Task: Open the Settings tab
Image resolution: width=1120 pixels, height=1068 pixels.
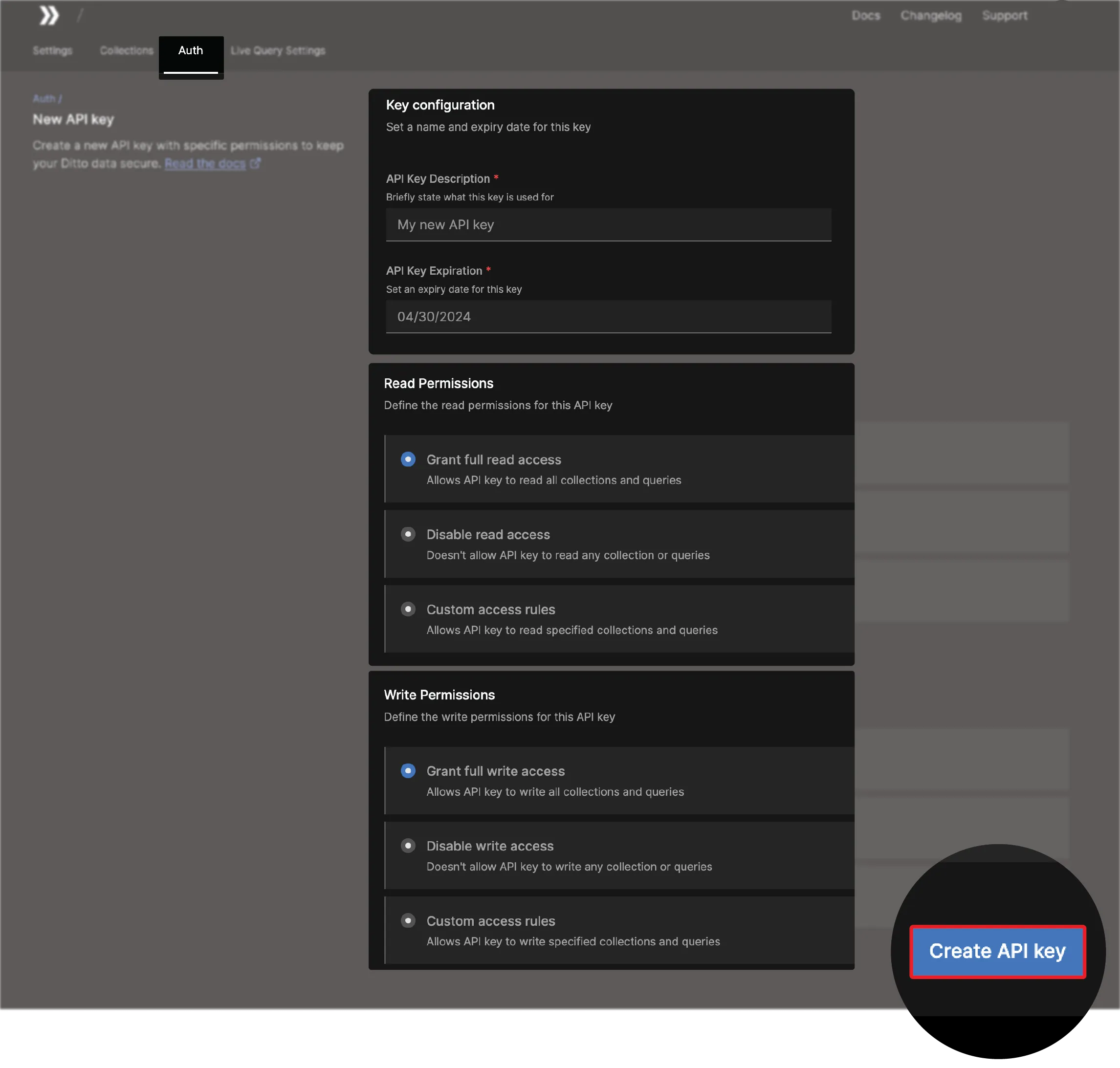Action: 52,51
